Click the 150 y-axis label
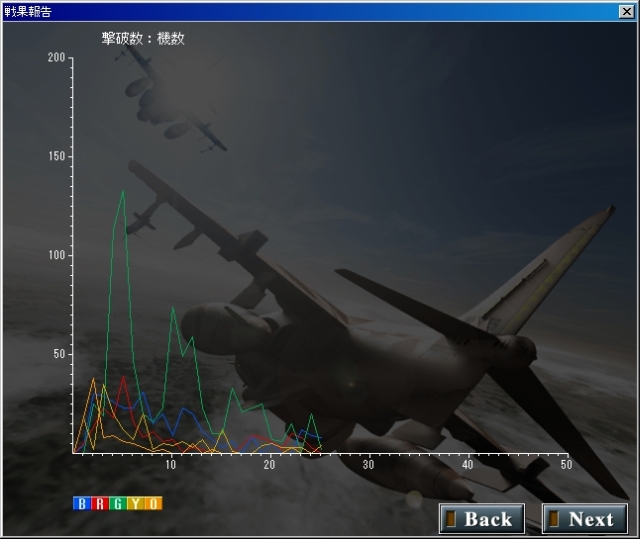This screenshot has width=640, height=539. (x=56, y=156)
